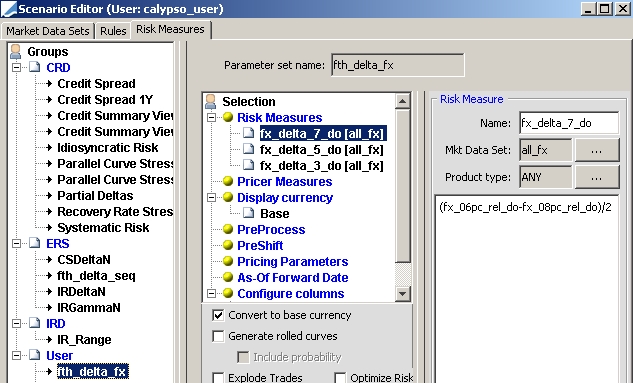This screenshot has width=633, height=383.
Task: Toggle Convert to base currency checkbox
Action: click(218, 315)
